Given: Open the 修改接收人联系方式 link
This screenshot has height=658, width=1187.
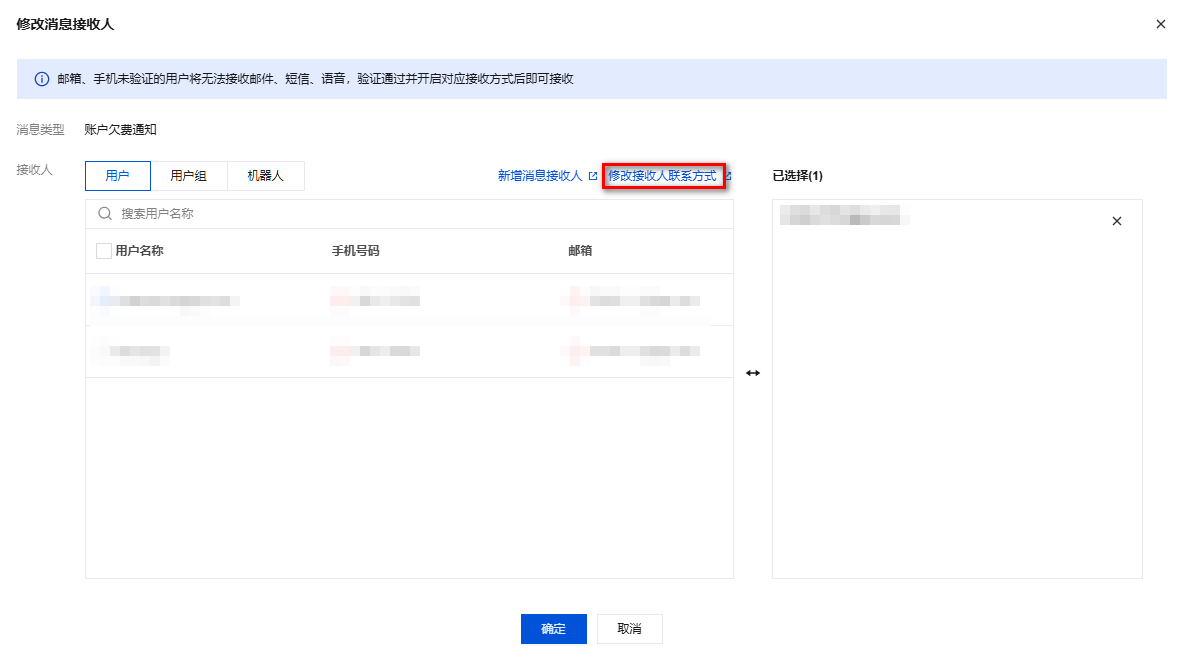Looking at the screenshot, I should pos(662,176).
